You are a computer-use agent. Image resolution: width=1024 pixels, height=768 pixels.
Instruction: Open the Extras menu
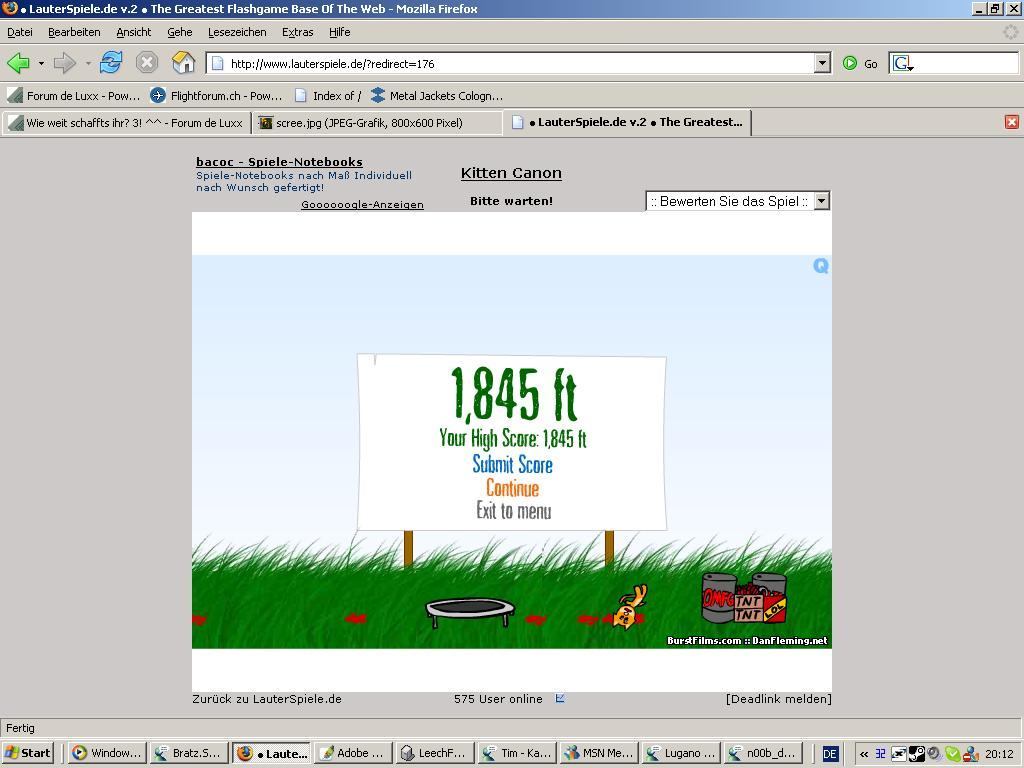click(x=297, y=32)
